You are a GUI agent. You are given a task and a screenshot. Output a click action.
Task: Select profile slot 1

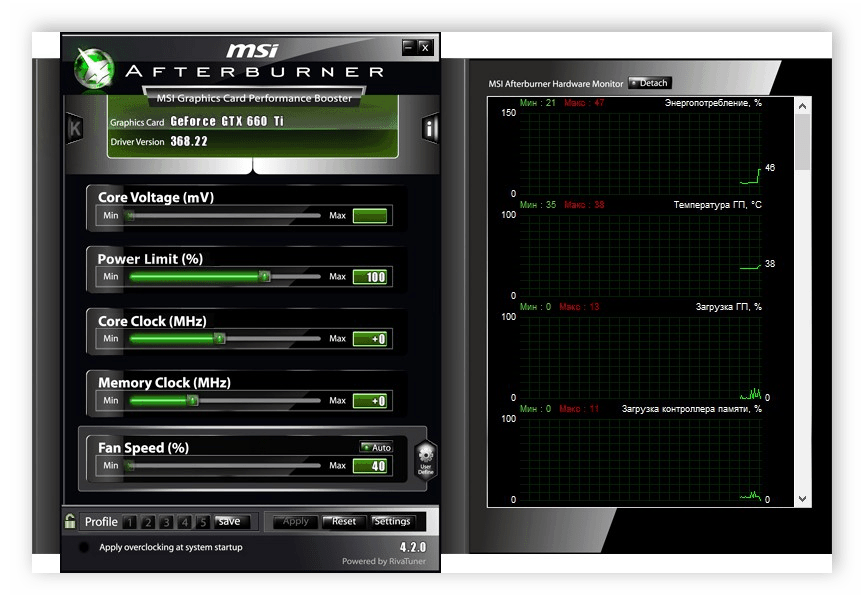tap(129, 522)
